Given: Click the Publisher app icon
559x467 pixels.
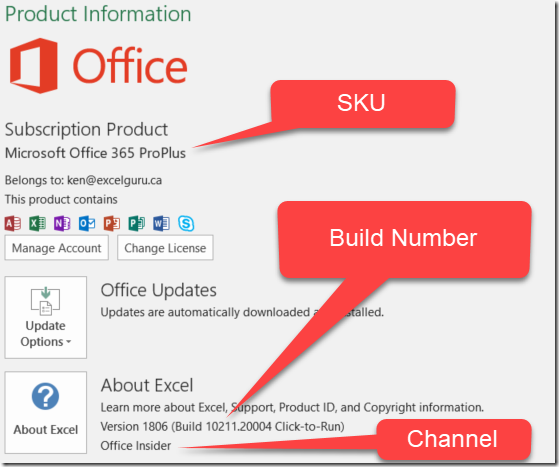Looking at the screenshot, I should (x=137, y=224).
